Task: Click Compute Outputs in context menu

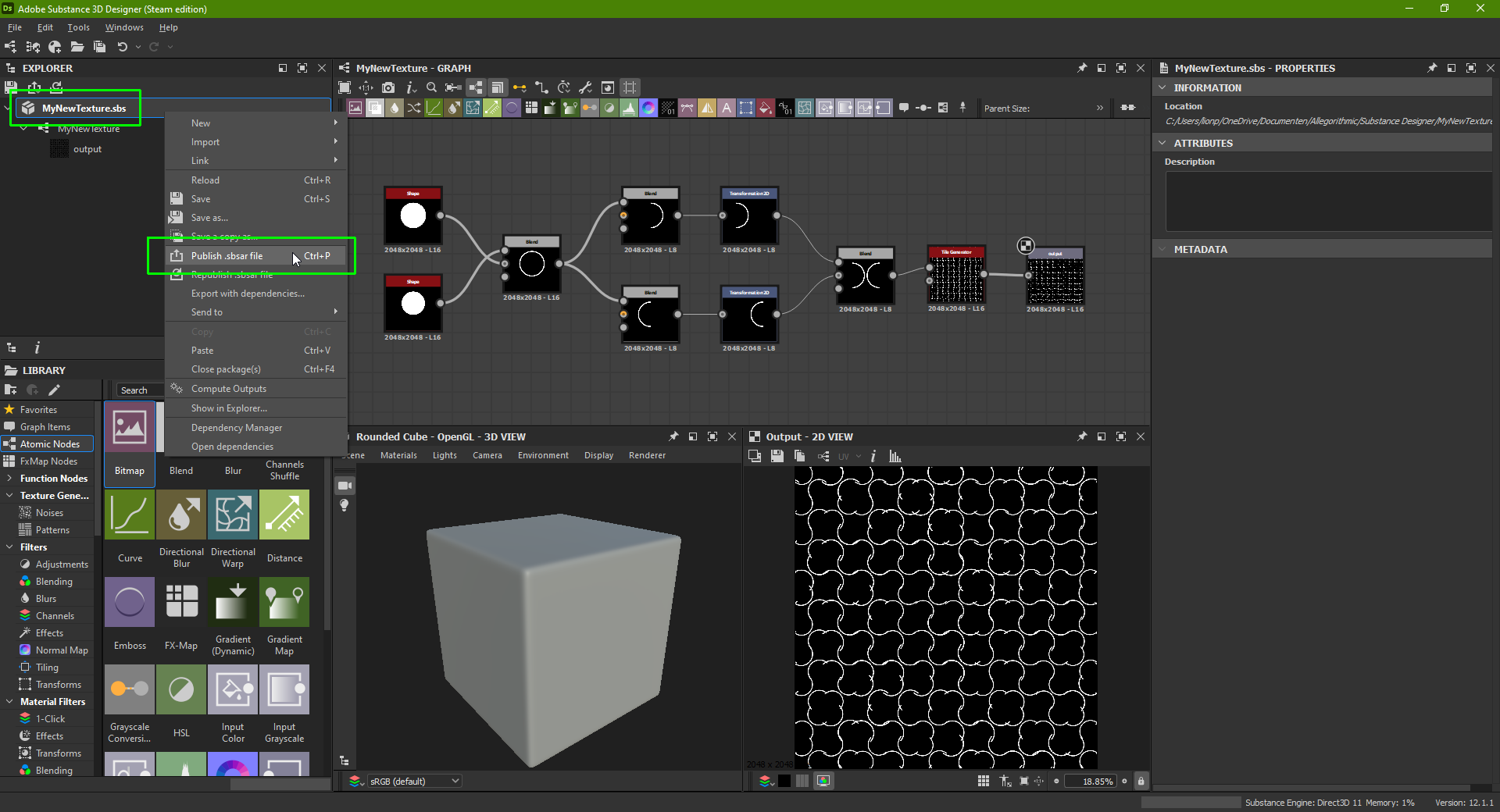Action: pyautogui.click(x=256, y=389)
